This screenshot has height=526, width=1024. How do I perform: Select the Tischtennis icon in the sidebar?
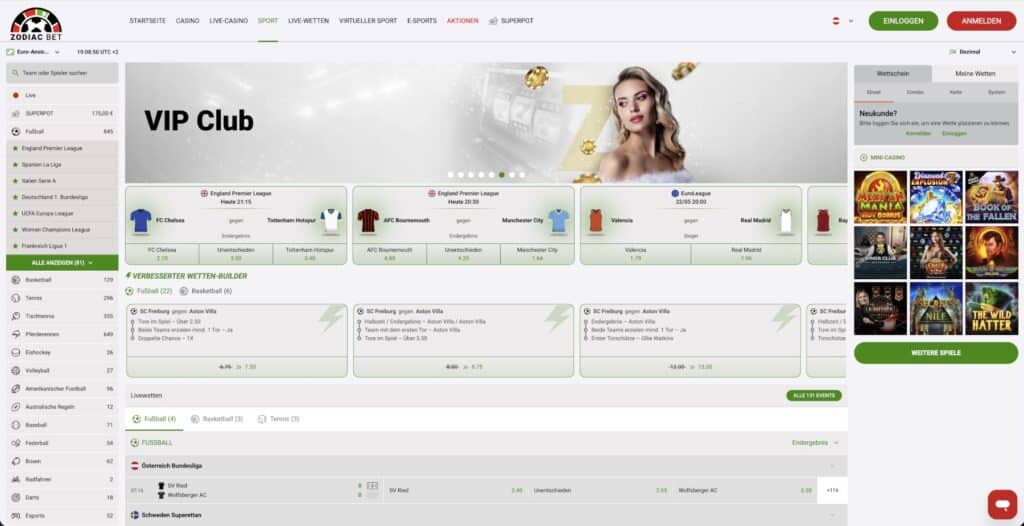click(x=16, y=316)
